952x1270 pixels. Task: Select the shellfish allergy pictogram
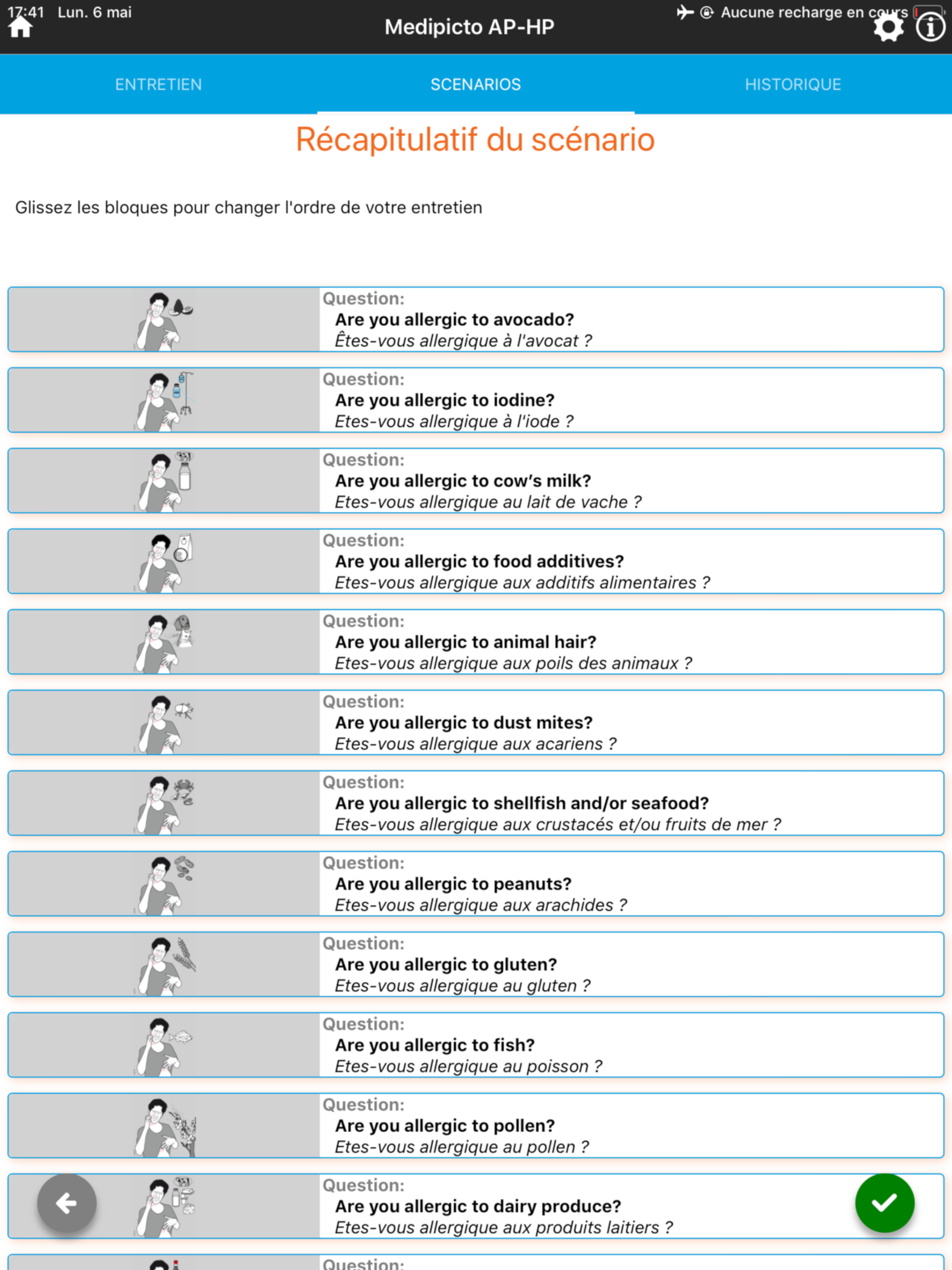click(x=166, y=803)
